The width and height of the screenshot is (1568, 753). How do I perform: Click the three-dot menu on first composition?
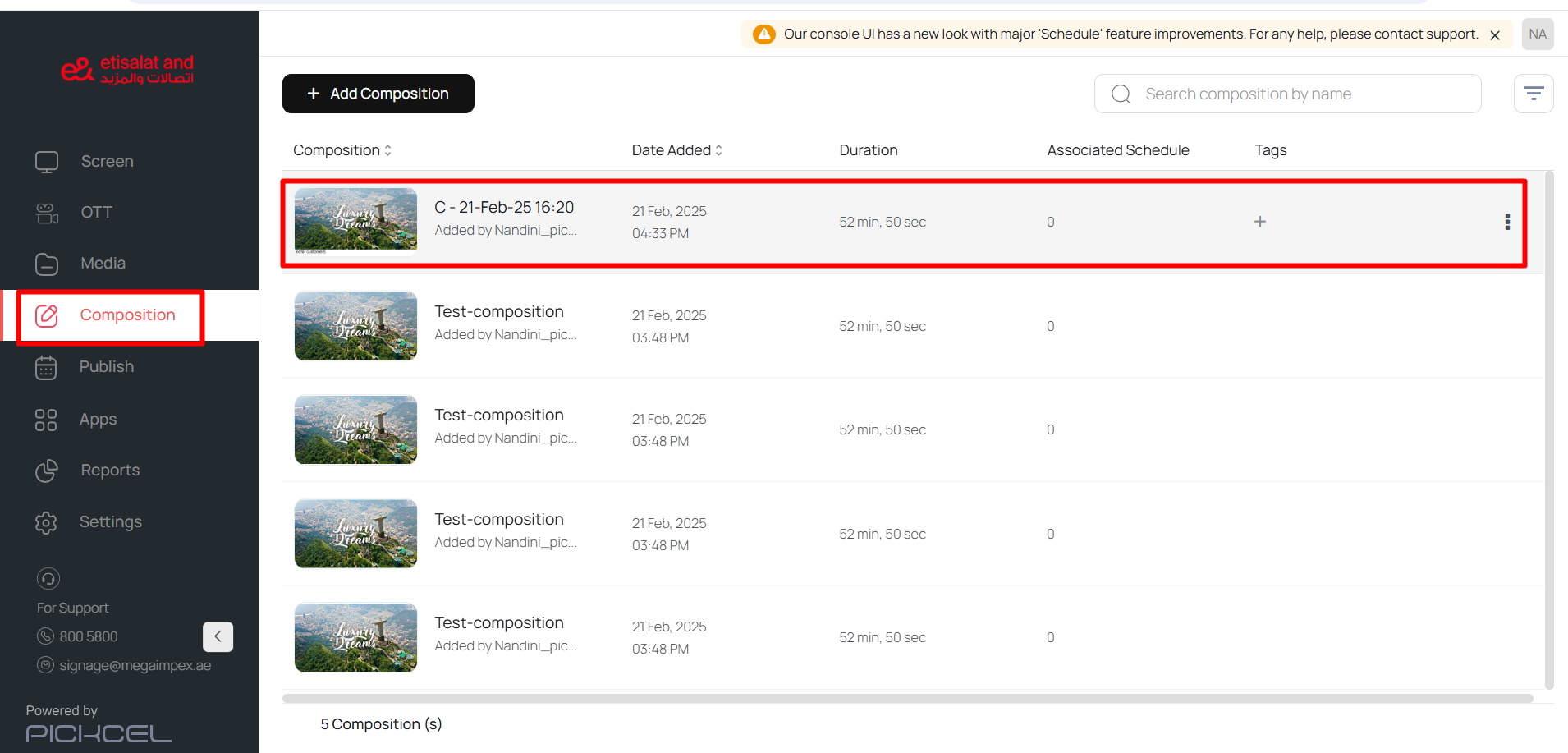(x=1506, y=222)
